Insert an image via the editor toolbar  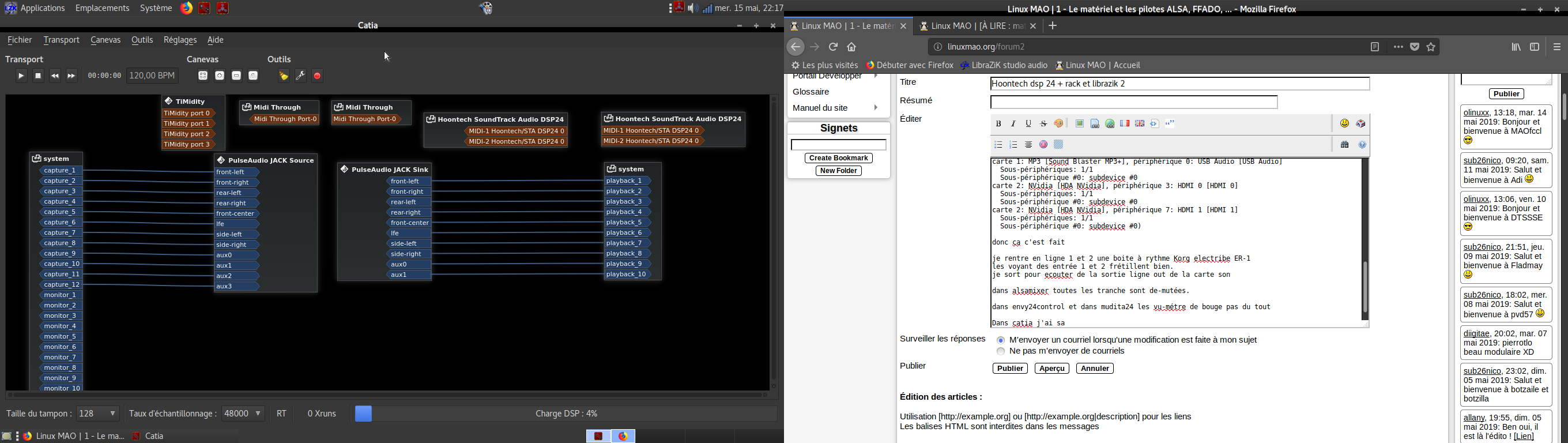pos(1079,123)
